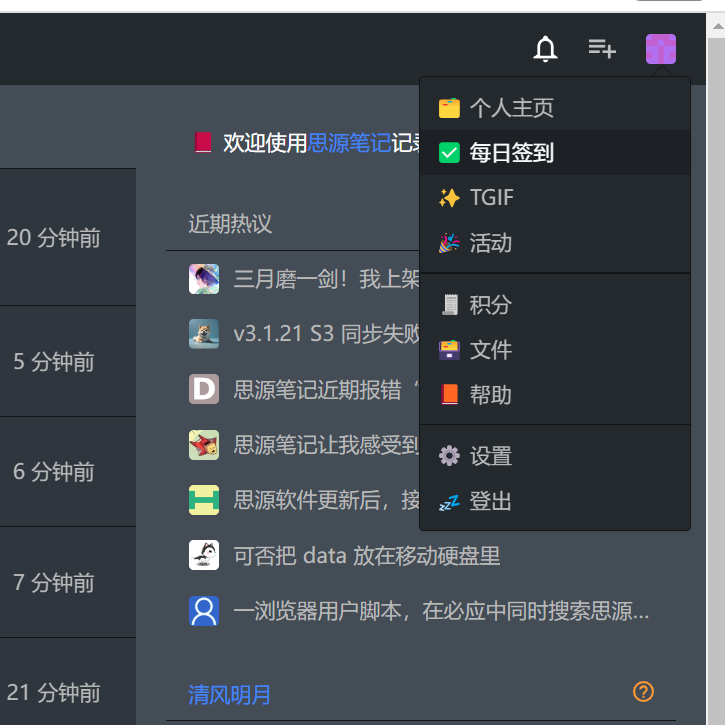The width and height of the screenshot is (725, 725).
Task: Open TGIF from the user menu
Action: tap(555, 197)
